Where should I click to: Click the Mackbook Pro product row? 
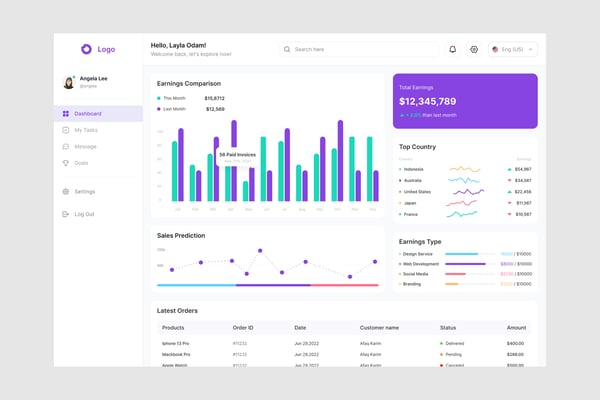tap(344, 354)
